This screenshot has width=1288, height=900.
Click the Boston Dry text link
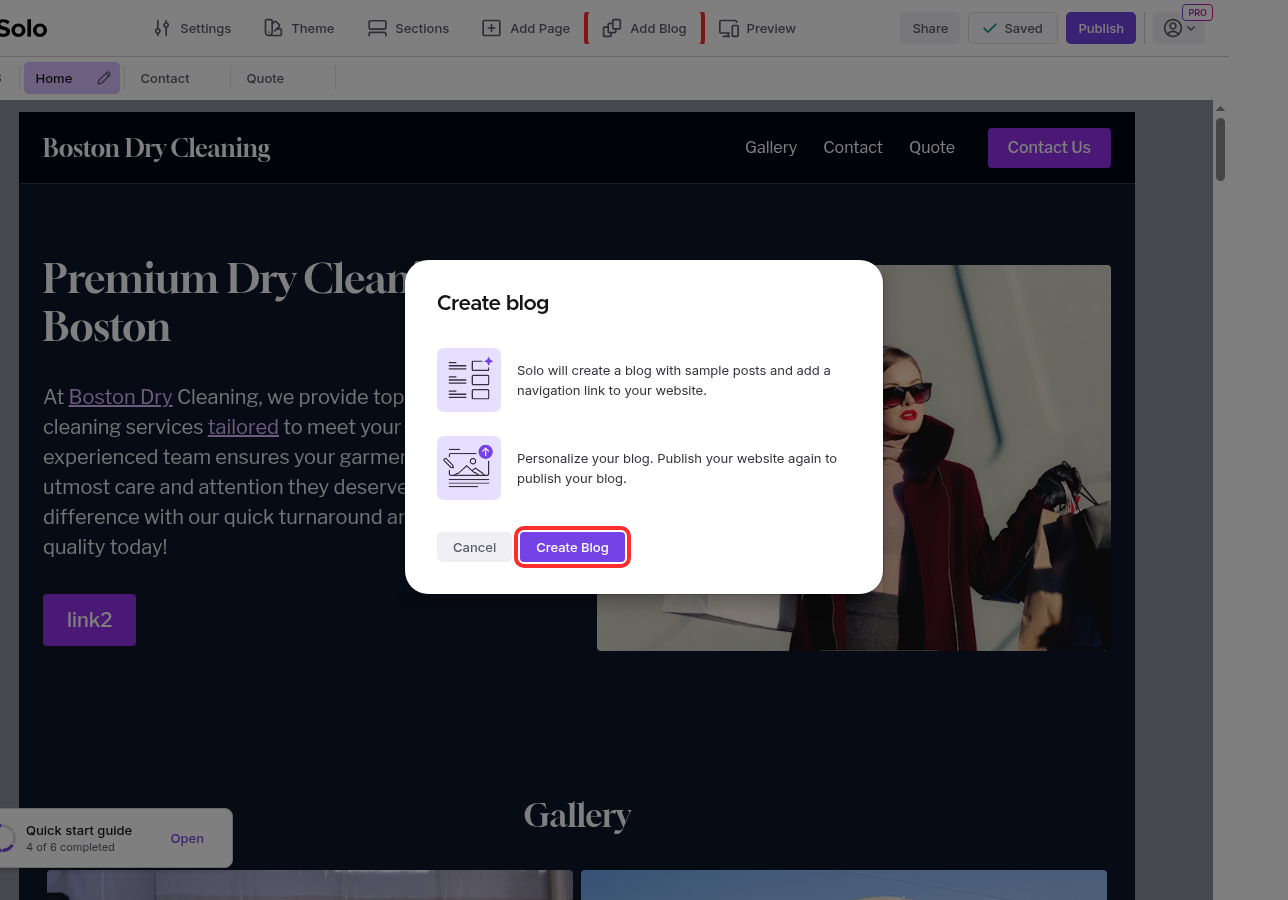[121, 397]
